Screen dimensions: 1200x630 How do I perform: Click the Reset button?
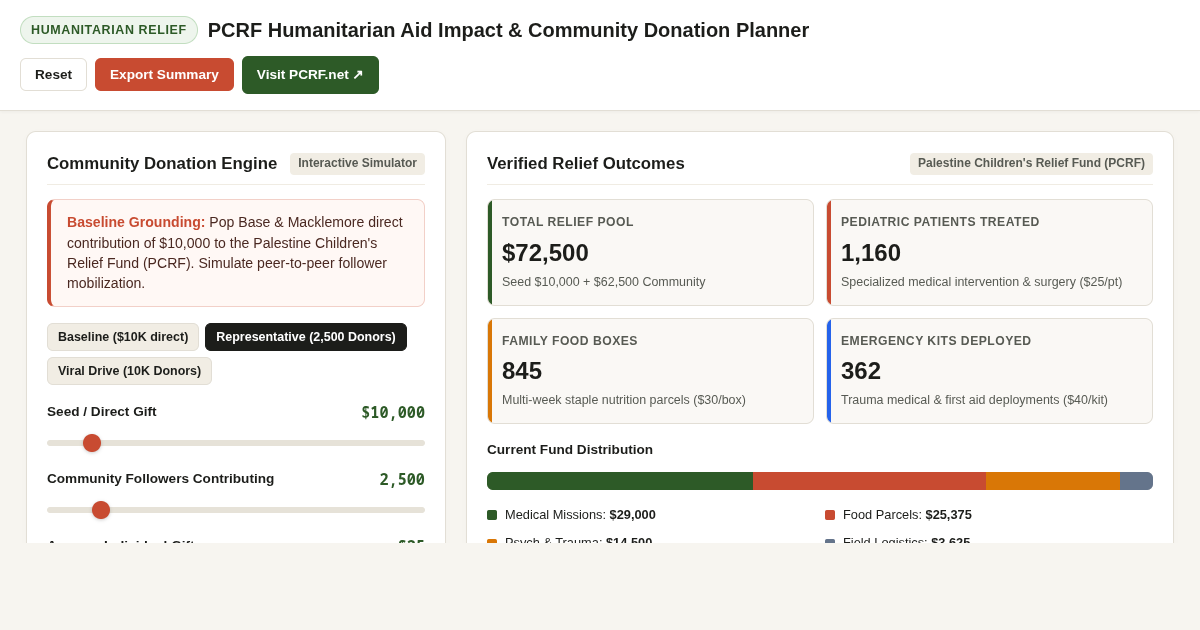(53, 74)
